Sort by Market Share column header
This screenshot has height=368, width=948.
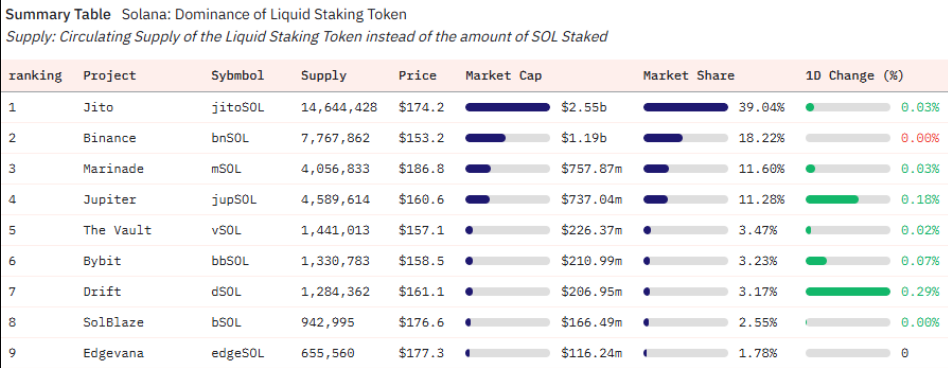point(689,76)
